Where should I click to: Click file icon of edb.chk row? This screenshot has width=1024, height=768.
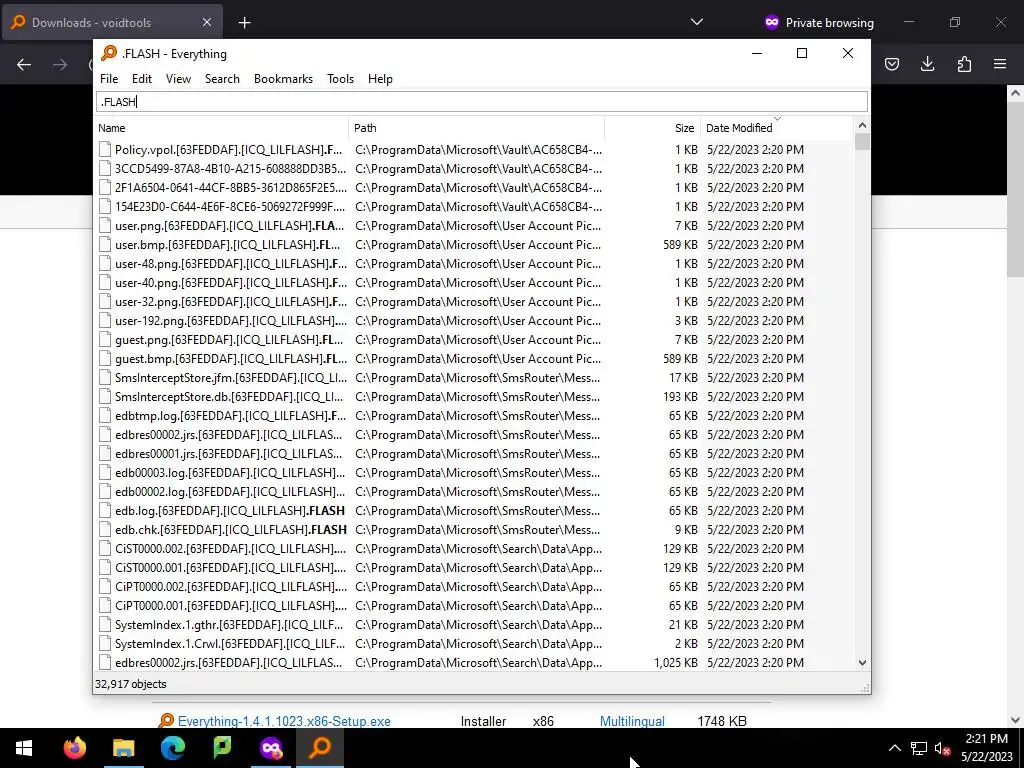click(104, 530)
